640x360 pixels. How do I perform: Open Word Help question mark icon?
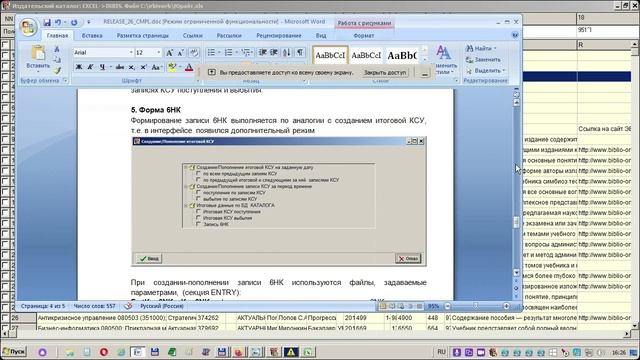click(x=515, y=36)
